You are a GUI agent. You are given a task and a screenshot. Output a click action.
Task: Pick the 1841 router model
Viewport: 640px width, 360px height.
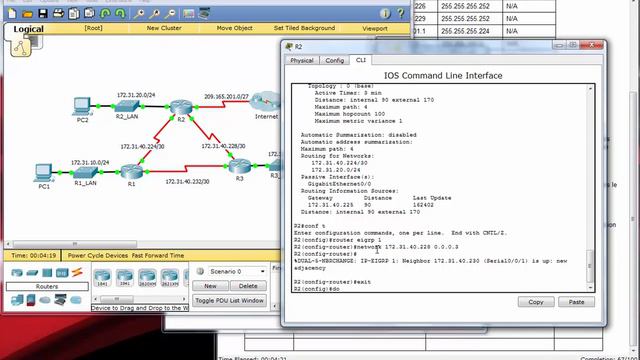pyautogui.click(x=102, y=278)
